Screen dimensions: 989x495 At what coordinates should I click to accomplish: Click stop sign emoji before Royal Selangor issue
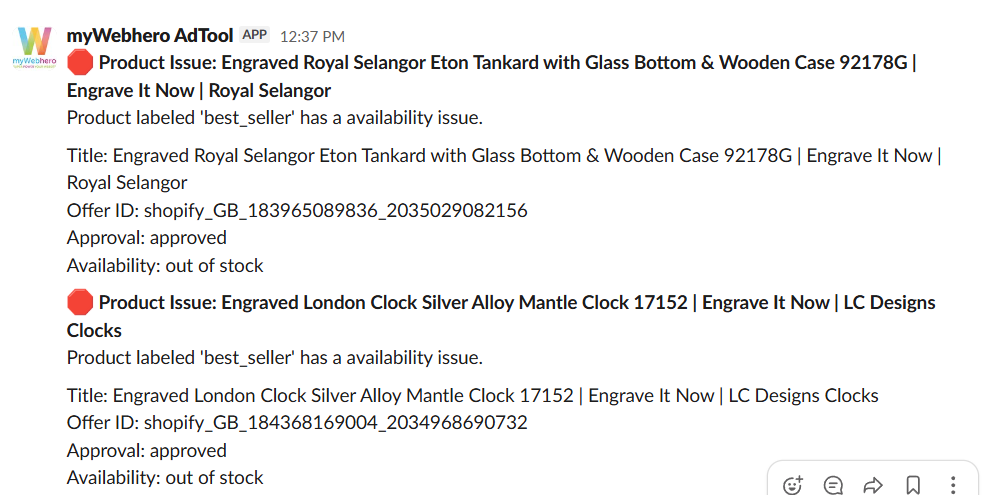[x=80, y=64]
